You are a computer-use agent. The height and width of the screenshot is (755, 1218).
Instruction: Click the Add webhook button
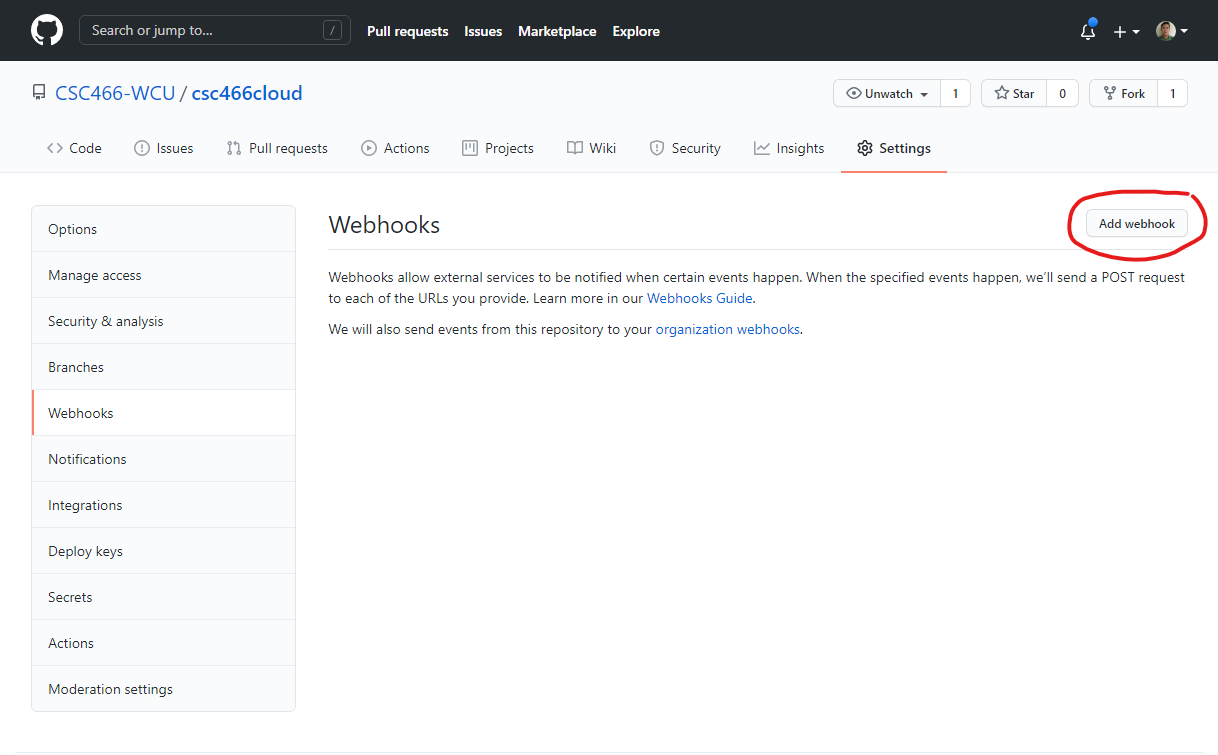click(1136, 224)
